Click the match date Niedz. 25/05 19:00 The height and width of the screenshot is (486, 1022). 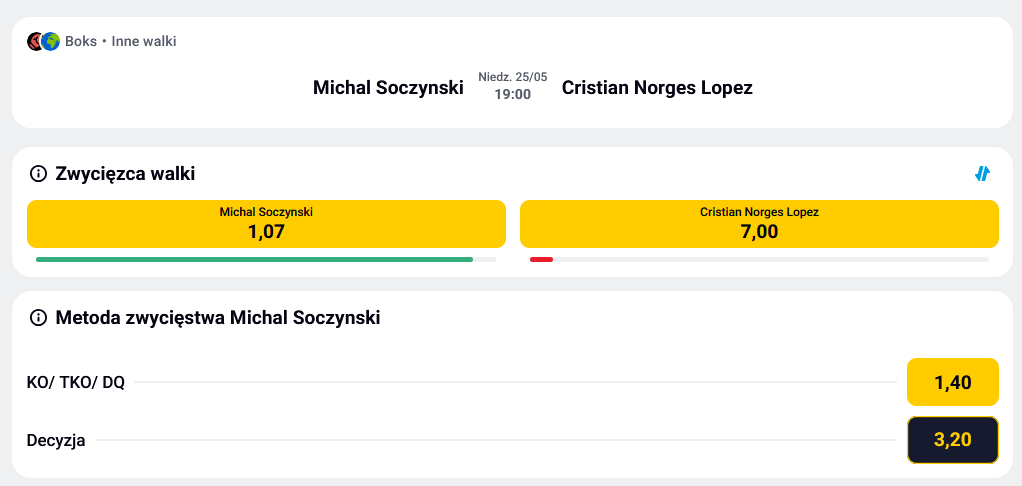pos(512,86)
